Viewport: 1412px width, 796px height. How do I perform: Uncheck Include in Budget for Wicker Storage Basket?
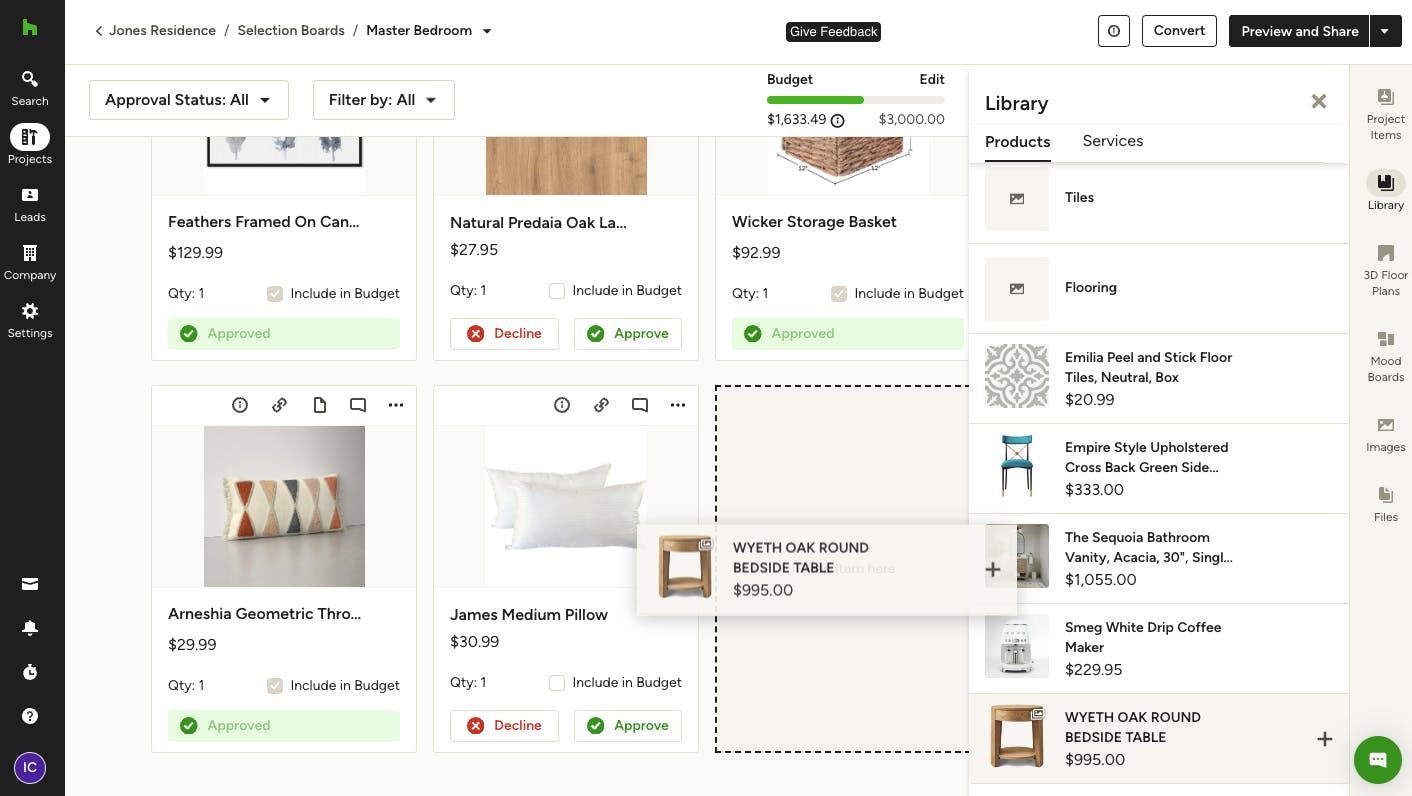tap(839, 294)
